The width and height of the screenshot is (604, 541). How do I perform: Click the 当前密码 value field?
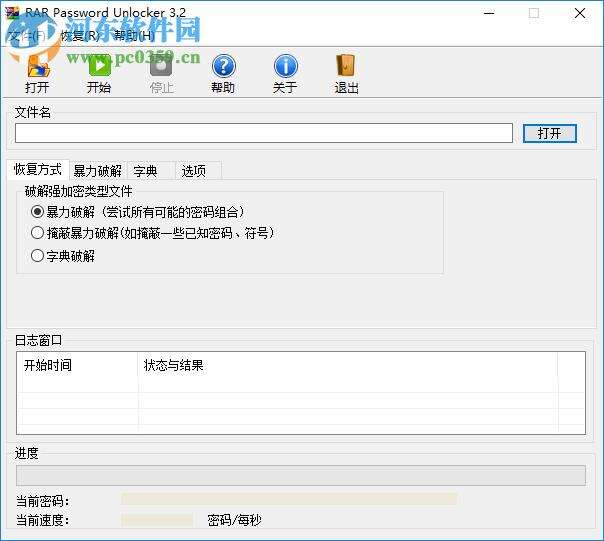click(289, 499)
